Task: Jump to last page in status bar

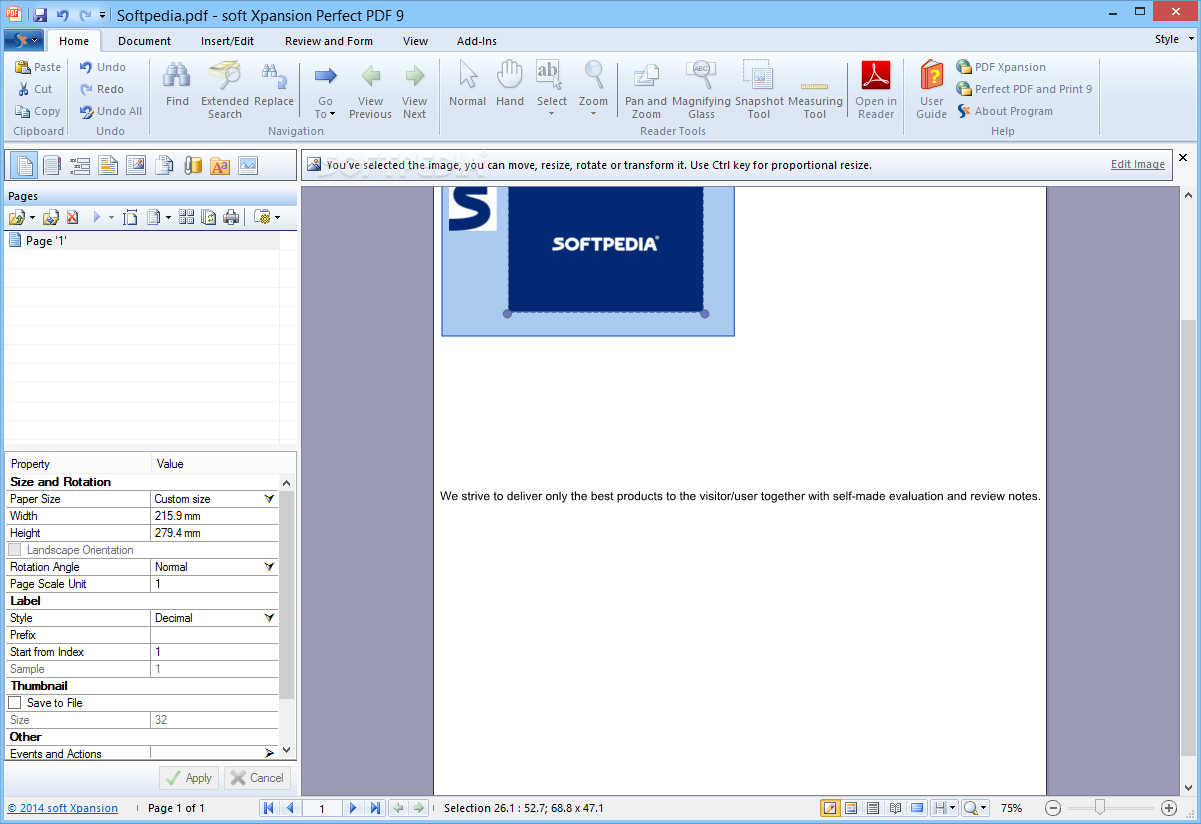Action: pyautogui.click(x=375, y=808)
